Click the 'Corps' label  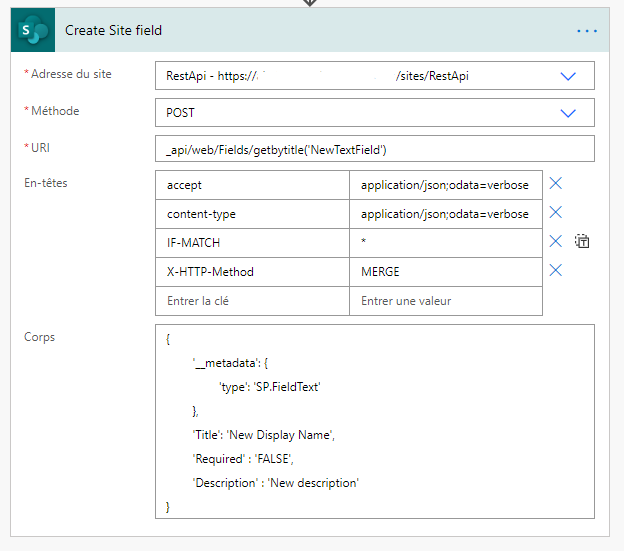pyautogui.click(x=39, y=337)
